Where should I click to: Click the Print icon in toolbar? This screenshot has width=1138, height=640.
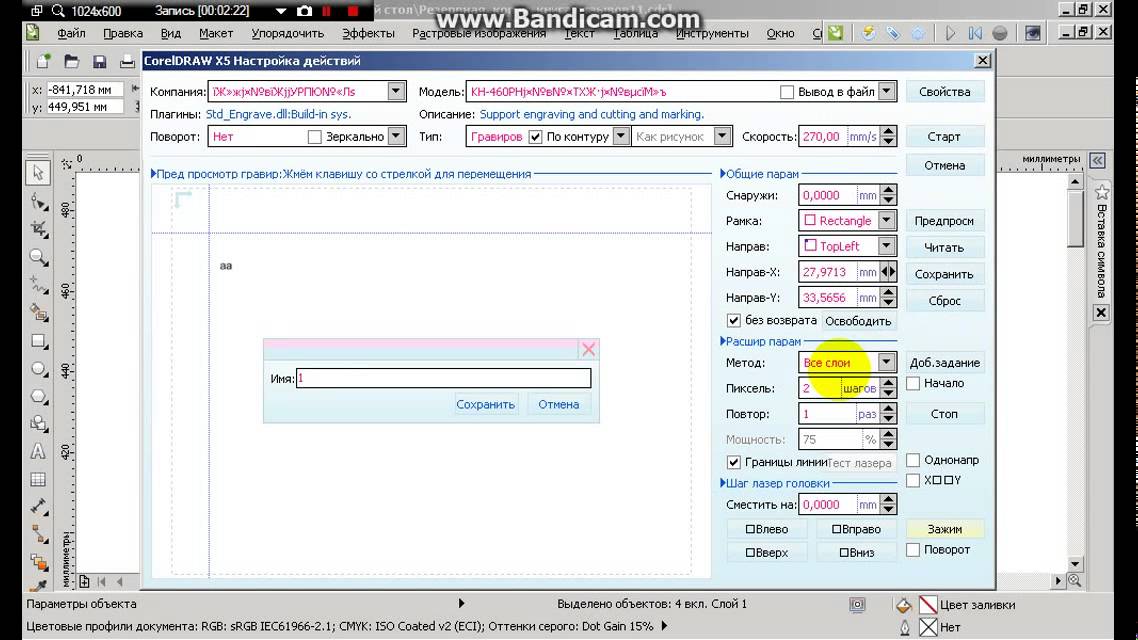tap(127, 62)
